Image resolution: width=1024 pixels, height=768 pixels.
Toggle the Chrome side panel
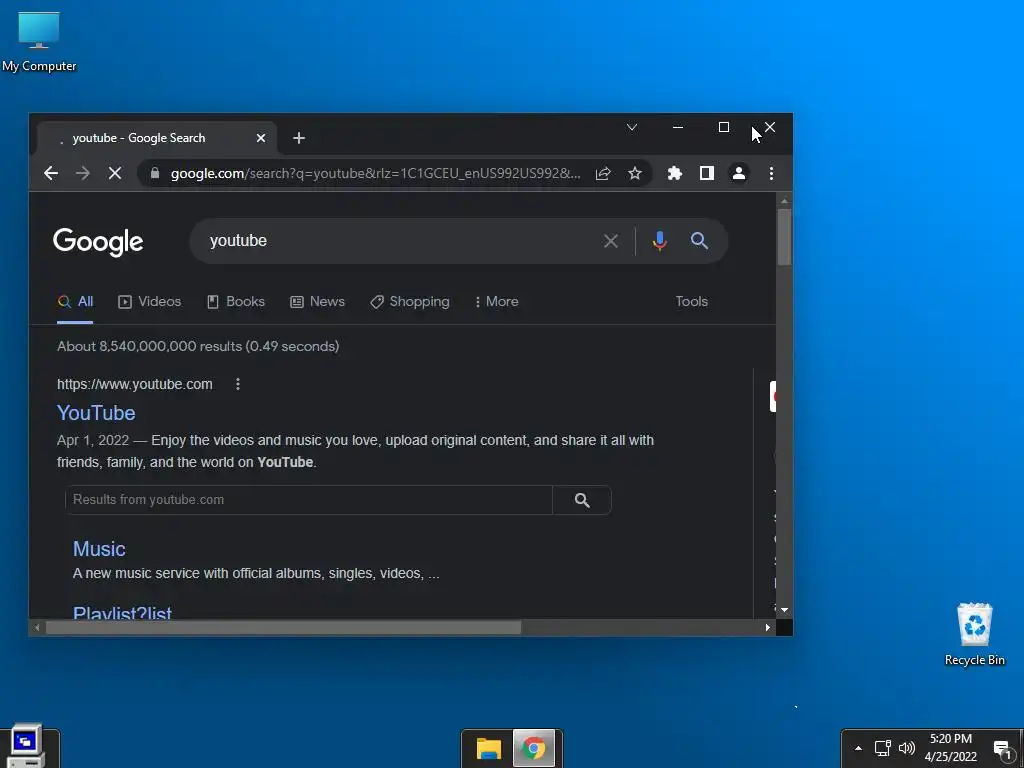pyautogui.click(x=707, y=173)
